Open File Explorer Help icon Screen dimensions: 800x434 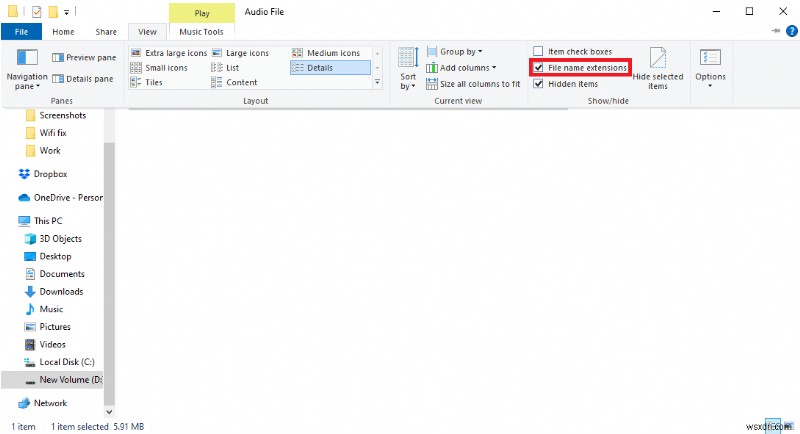791,32
